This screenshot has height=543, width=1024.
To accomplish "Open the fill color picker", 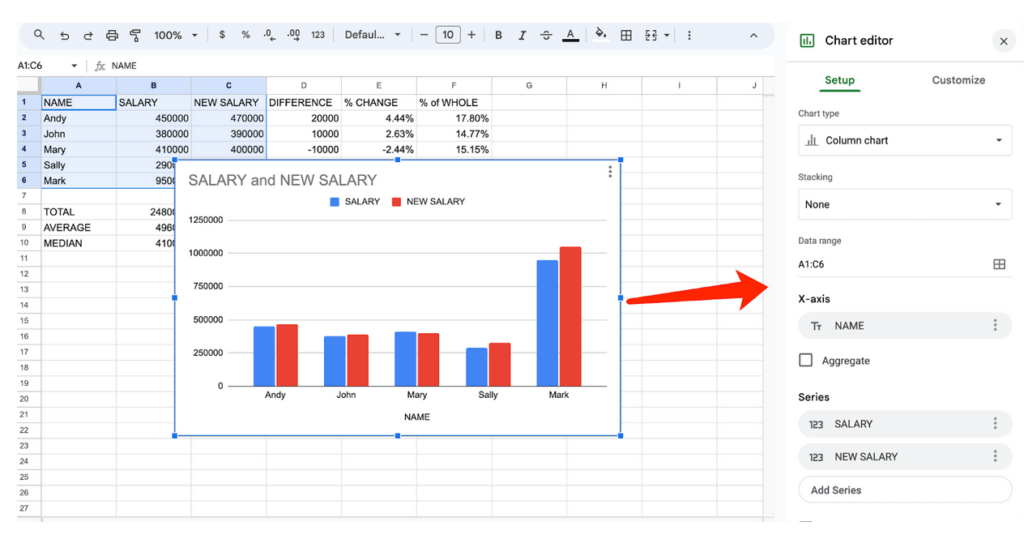I will [600, 35].
